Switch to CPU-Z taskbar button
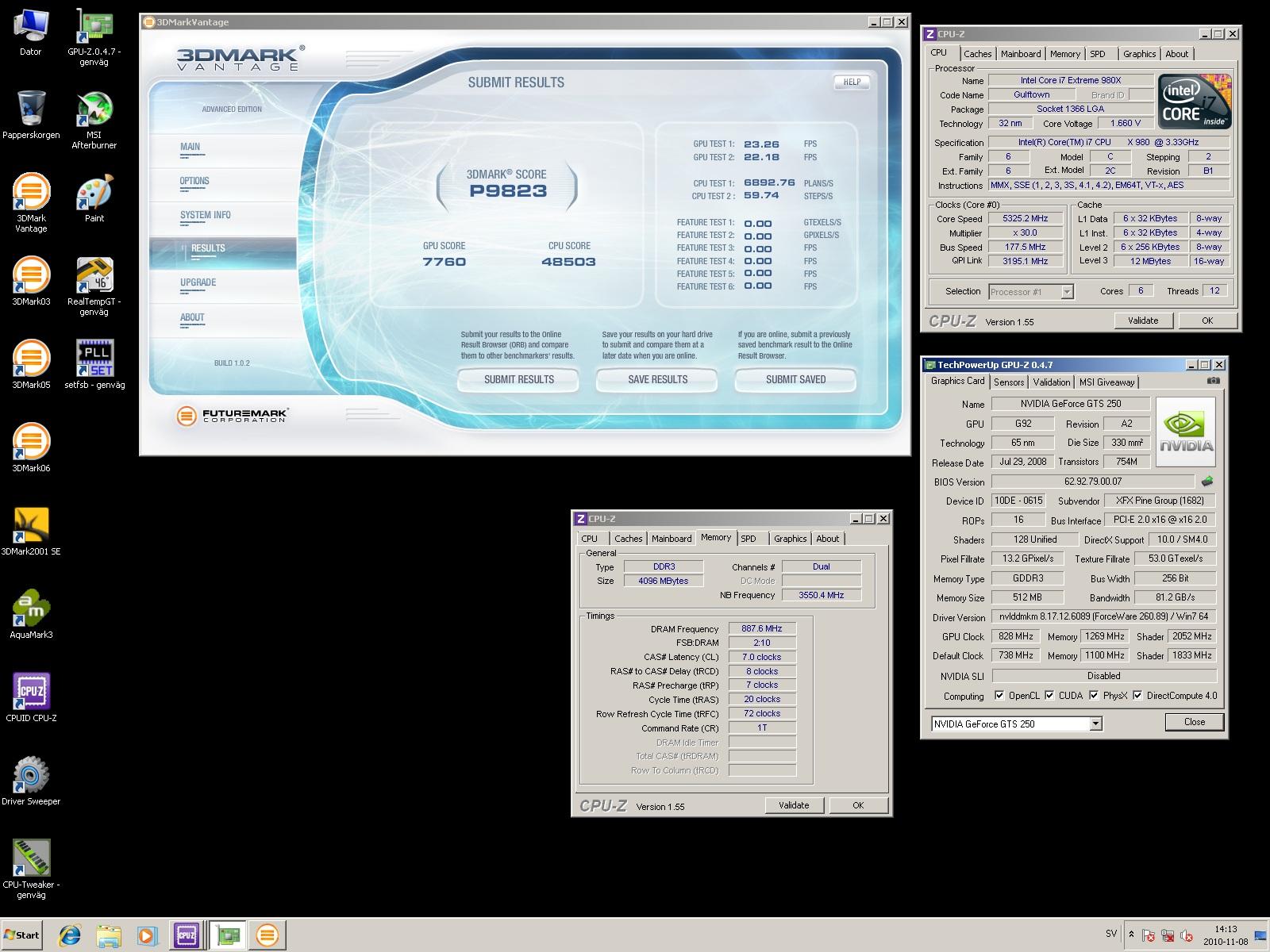Screen dimensions: 1270x952 187,935
